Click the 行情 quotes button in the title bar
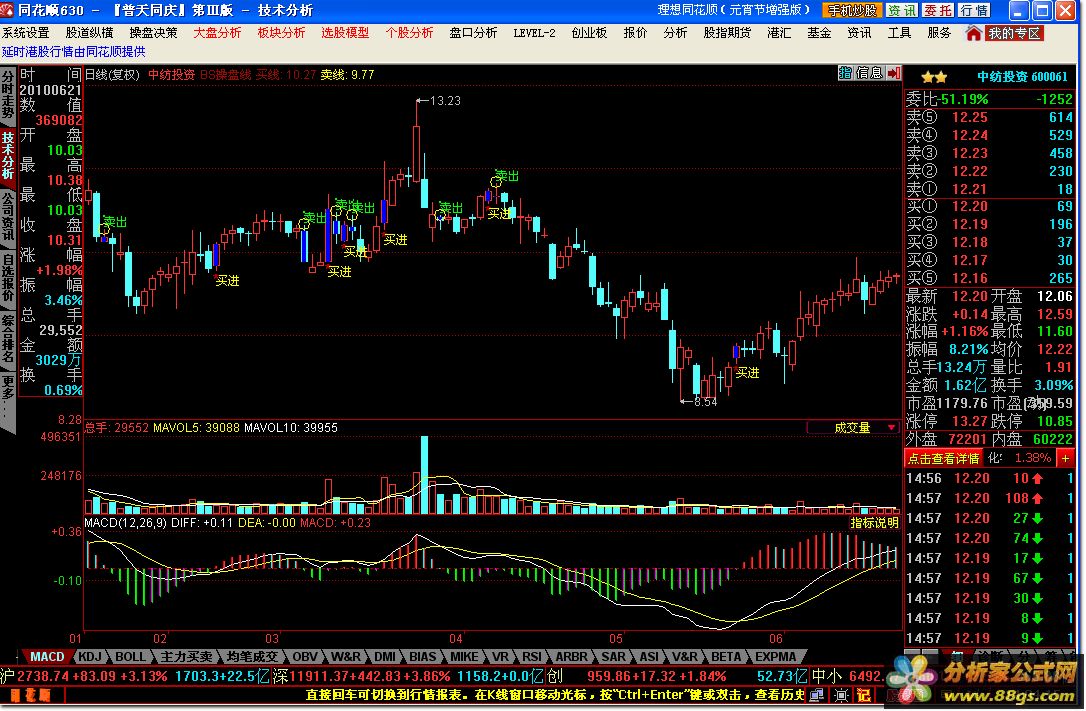Image resolution: width=1086 pixels, height=711 pixels. point(974,10)
